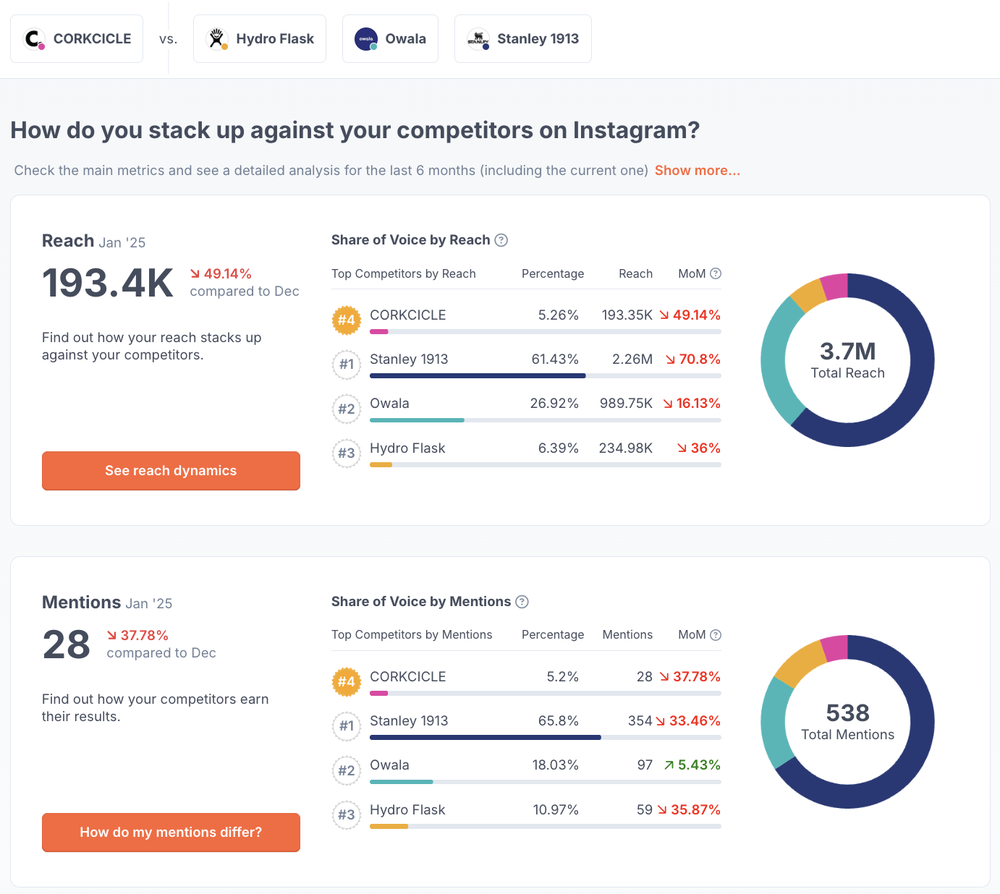
Task: Click the 3.7M Total Reach donut center
Action: [848, 360]
